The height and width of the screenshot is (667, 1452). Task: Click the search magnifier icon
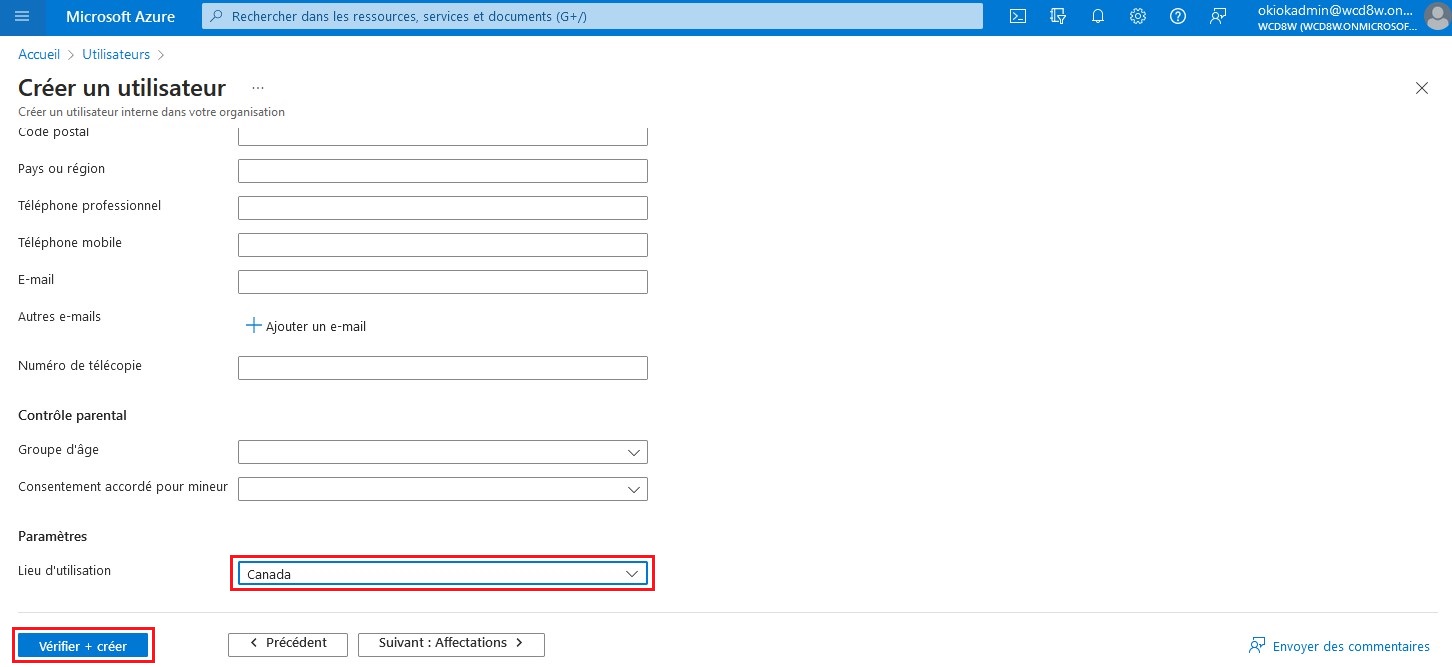(217, 17)
